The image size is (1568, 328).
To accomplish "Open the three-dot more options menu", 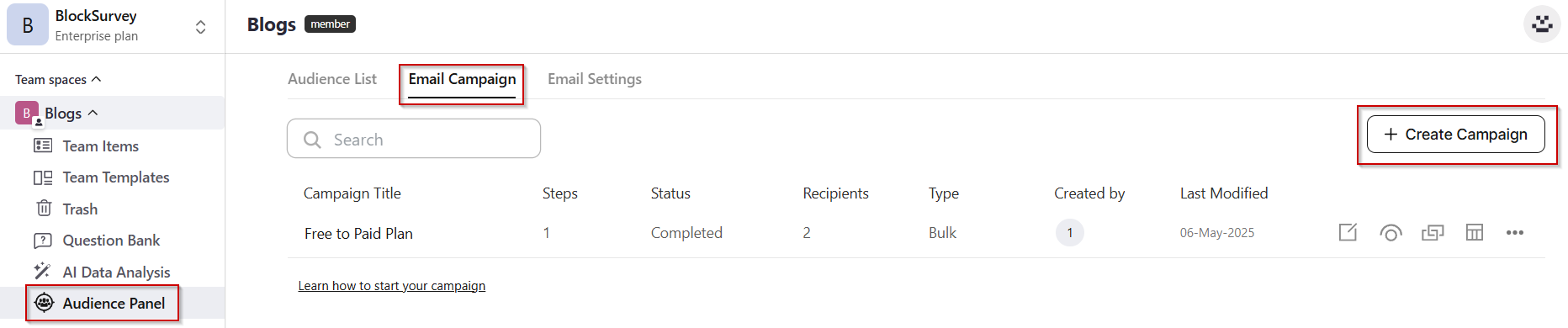I will 1515,233.
